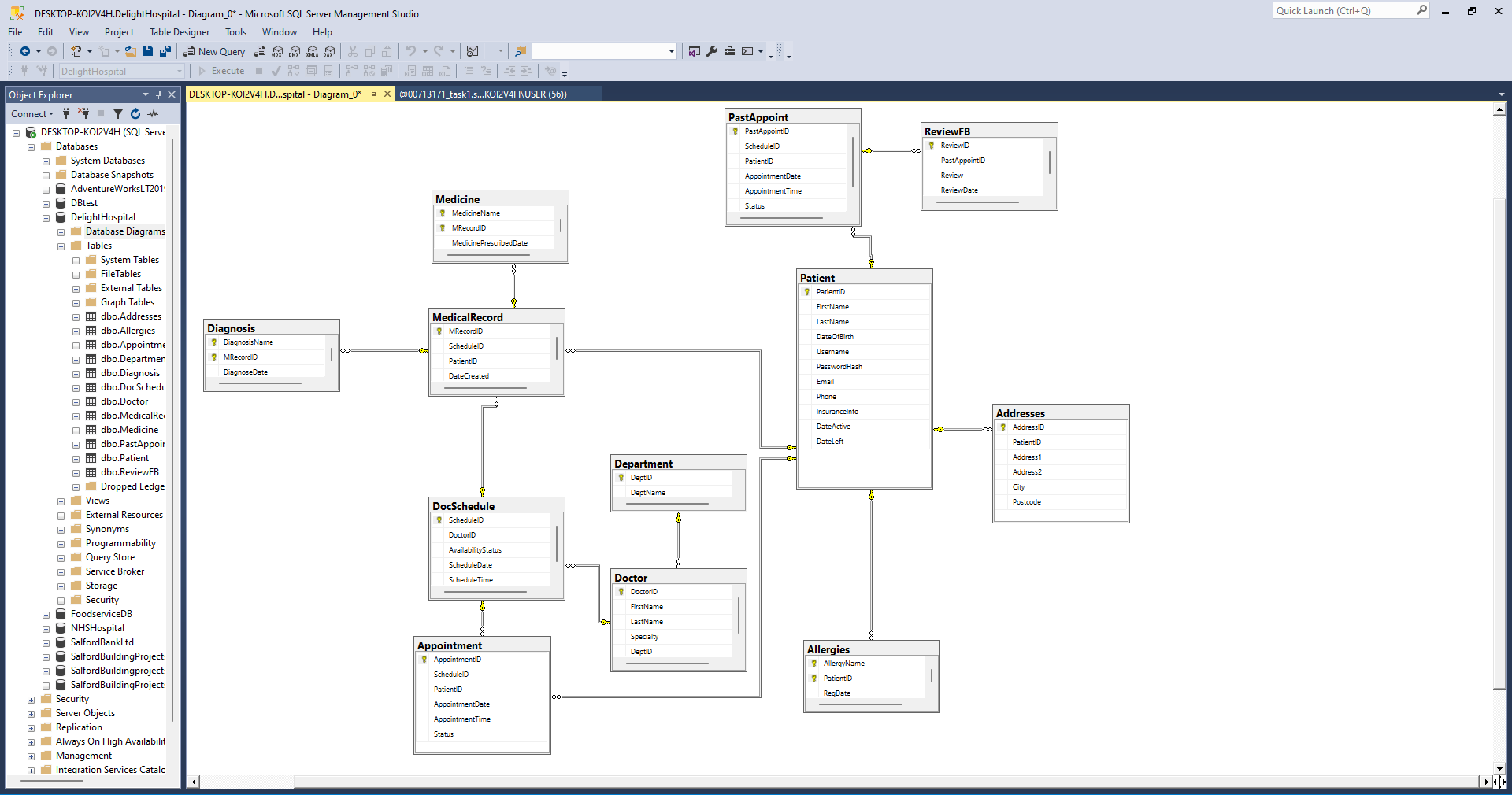This screenshot has width=1512, height=795.
Task: Pin the Diagram_0 document tab
Action: point(373,94)
